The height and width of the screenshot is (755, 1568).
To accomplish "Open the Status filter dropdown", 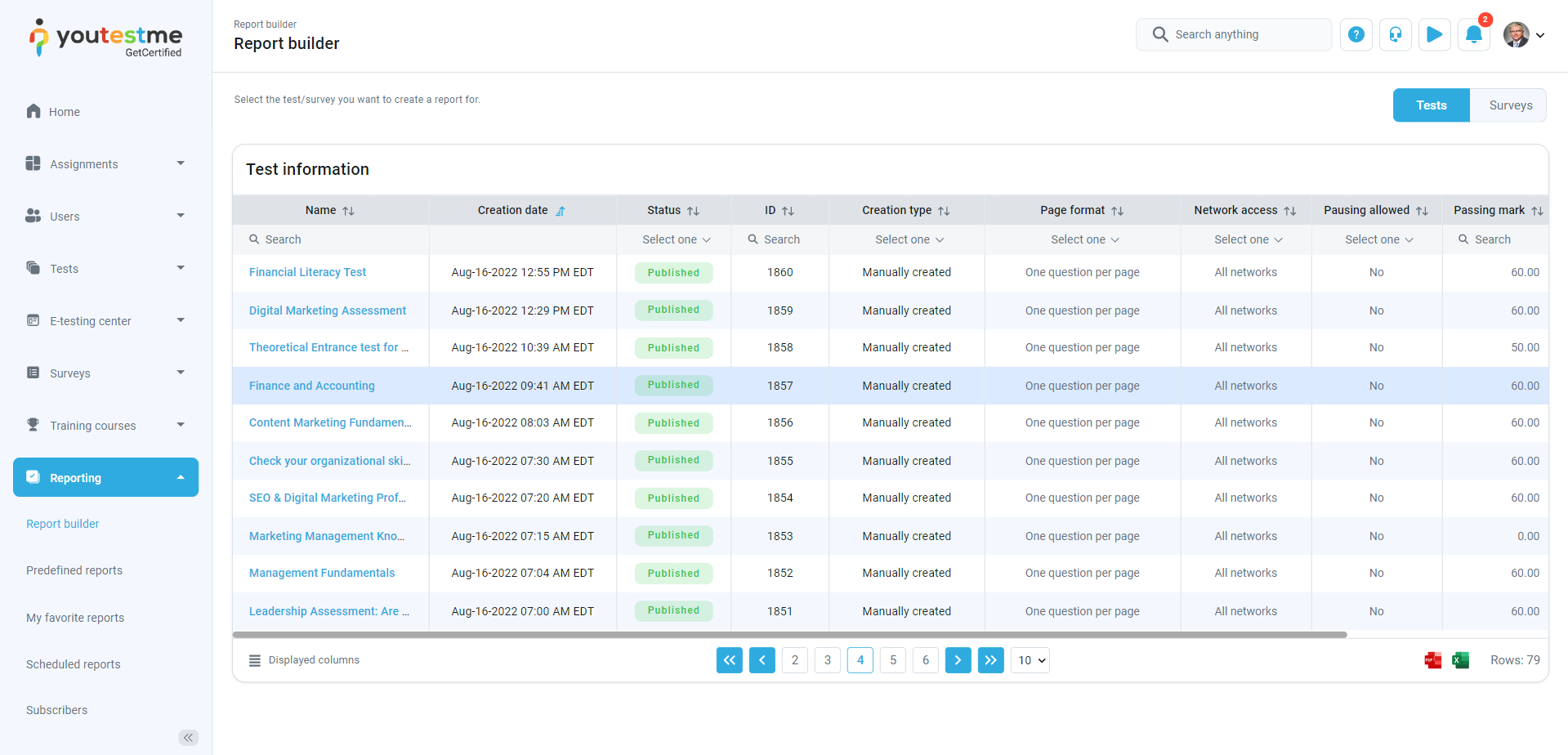I will [x=676, y=239].
